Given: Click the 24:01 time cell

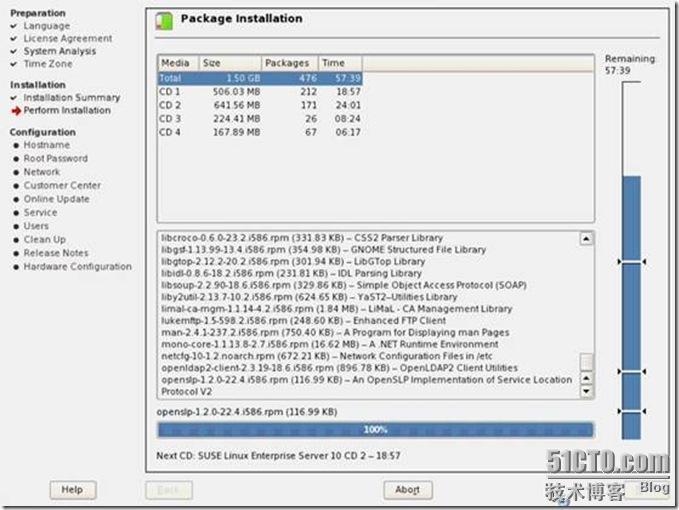Looking at the screenshot, I should (x=348, y=105).
